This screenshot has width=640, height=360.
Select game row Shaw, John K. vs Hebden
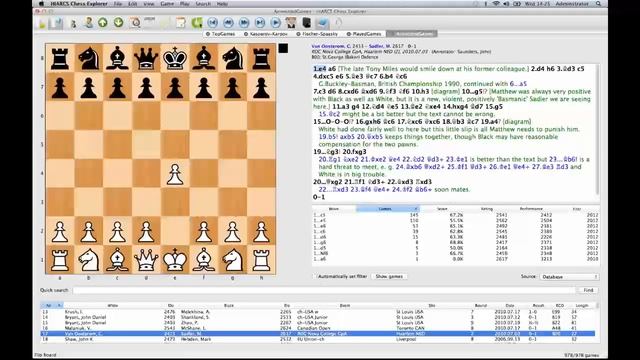pos(317,339)
